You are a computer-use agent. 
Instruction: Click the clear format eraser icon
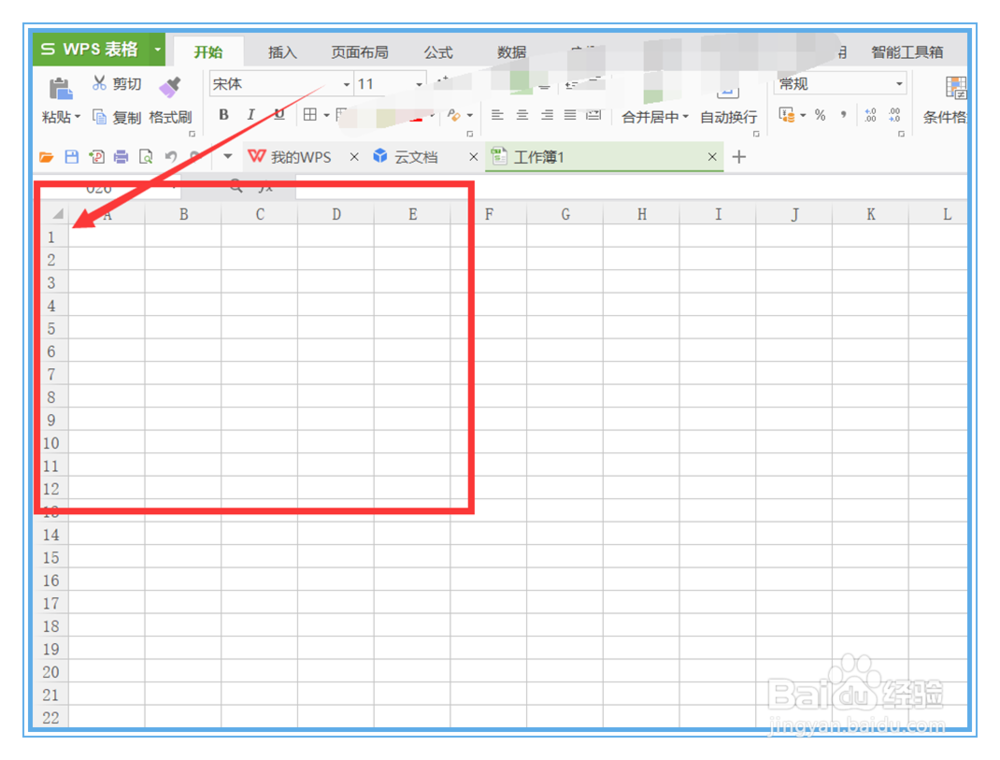453,115
